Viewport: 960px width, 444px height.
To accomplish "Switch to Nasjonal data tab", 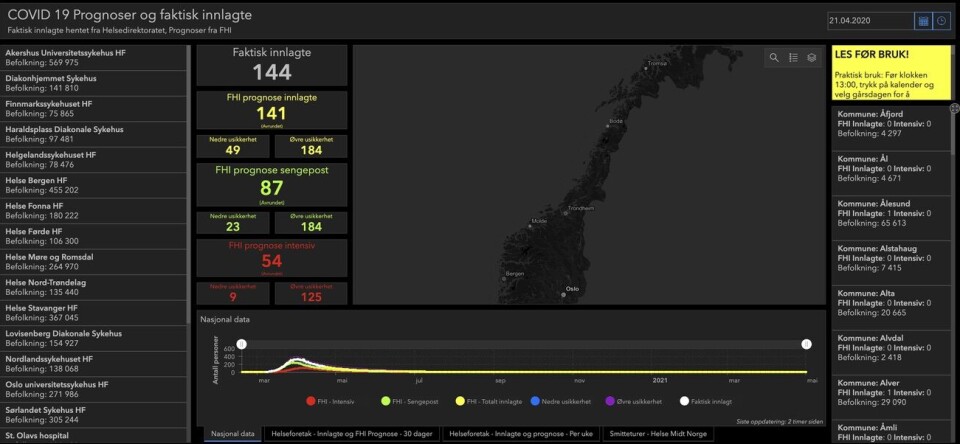I will [x=233, y=434].
